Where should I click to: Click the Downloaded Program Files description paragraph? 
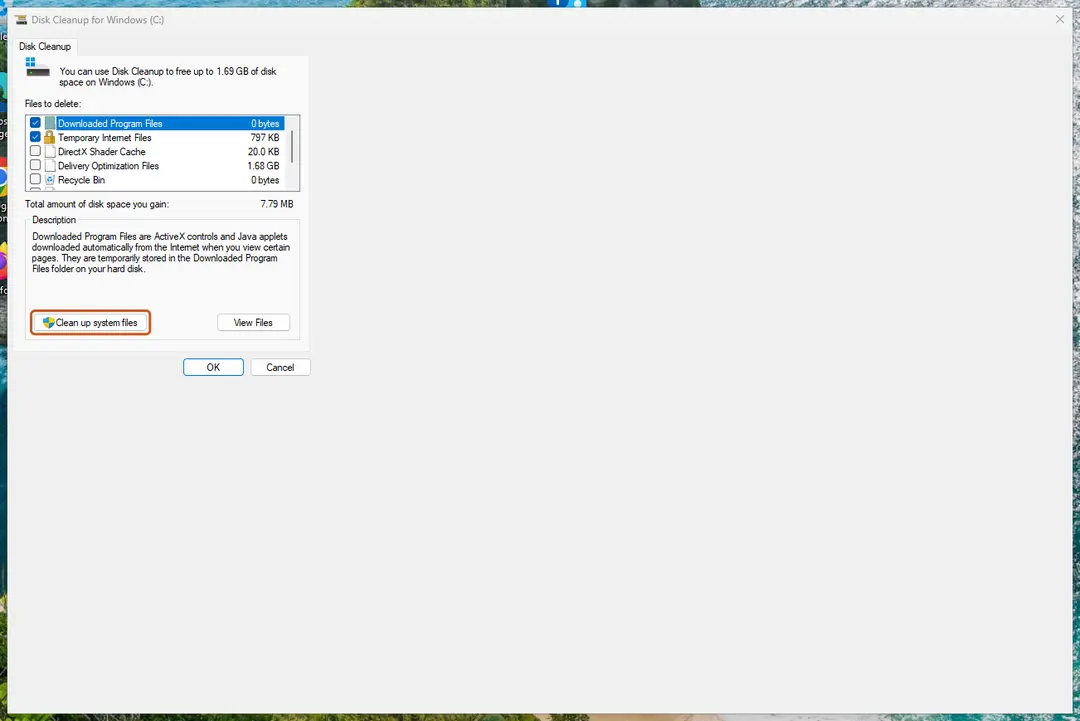click(x=161, y=252)
